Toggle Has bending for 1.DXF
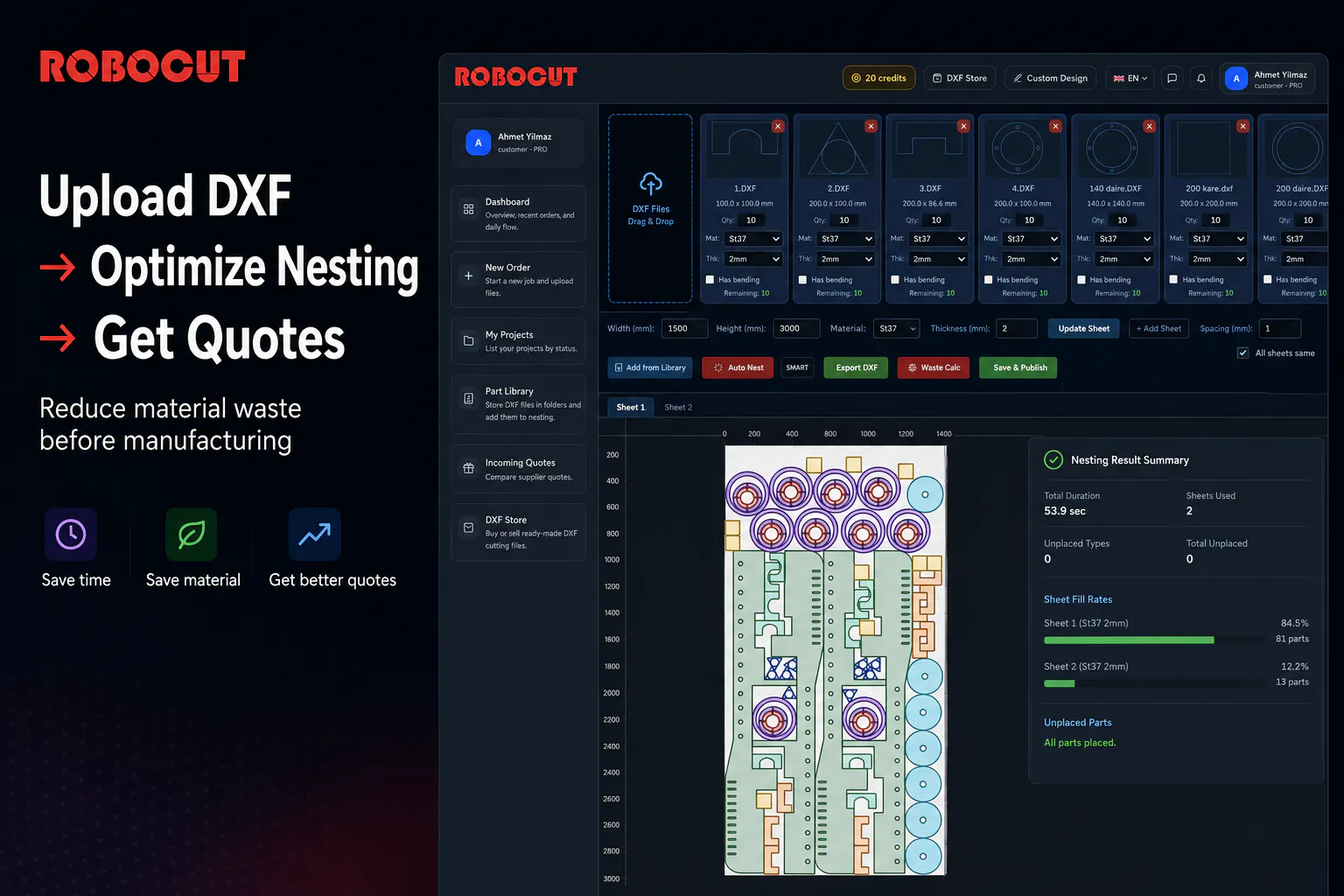 coord(710,280)
